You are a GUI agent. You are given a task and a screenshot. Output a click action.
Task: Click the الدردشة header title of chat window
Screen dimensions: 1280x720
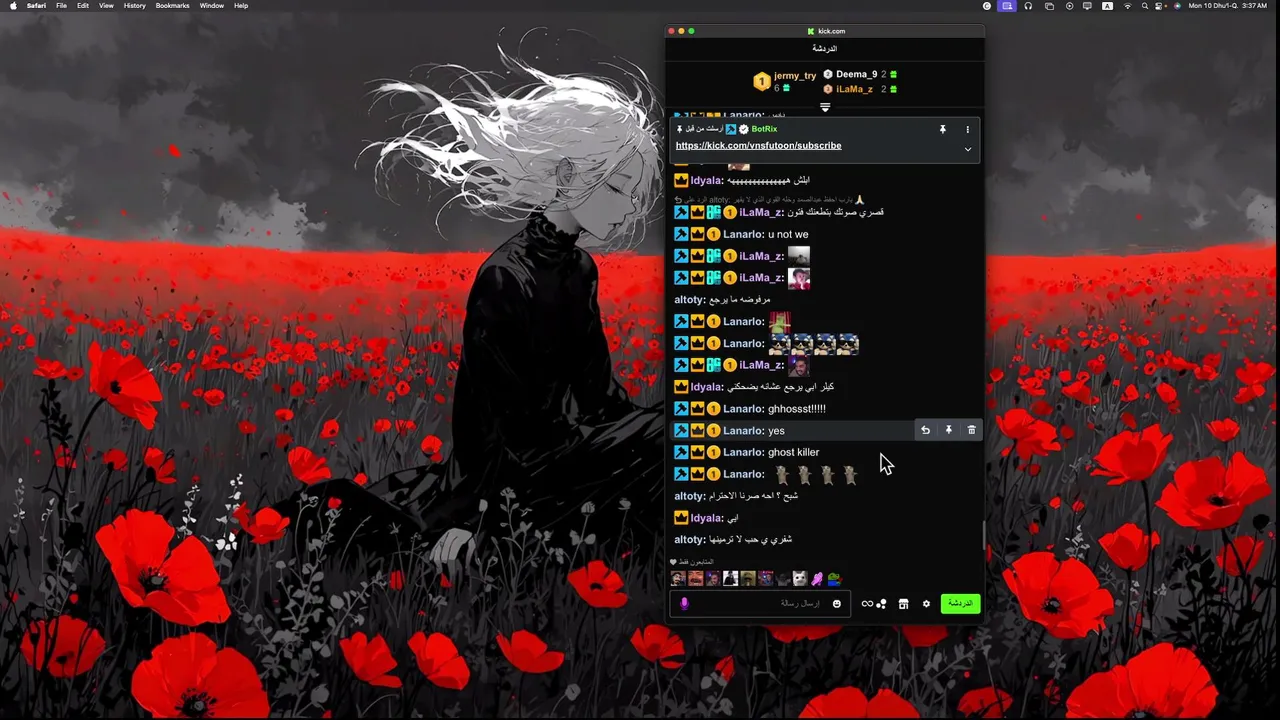pyautogui.click(x=824, y=48)
